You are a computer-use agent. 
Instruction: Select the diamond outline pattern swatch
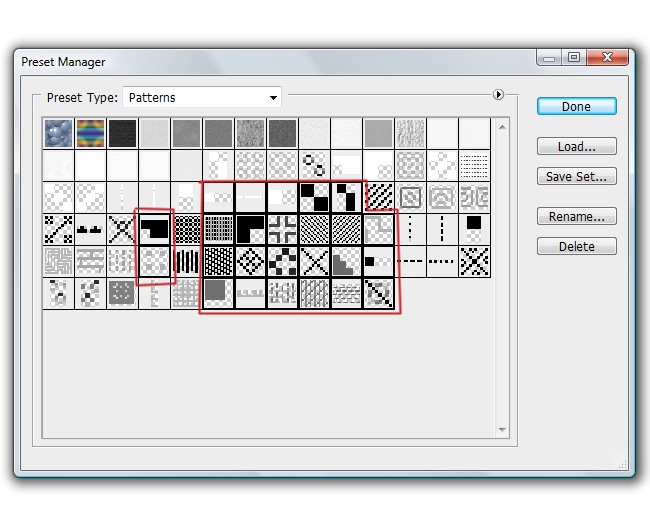pos(251,262)
